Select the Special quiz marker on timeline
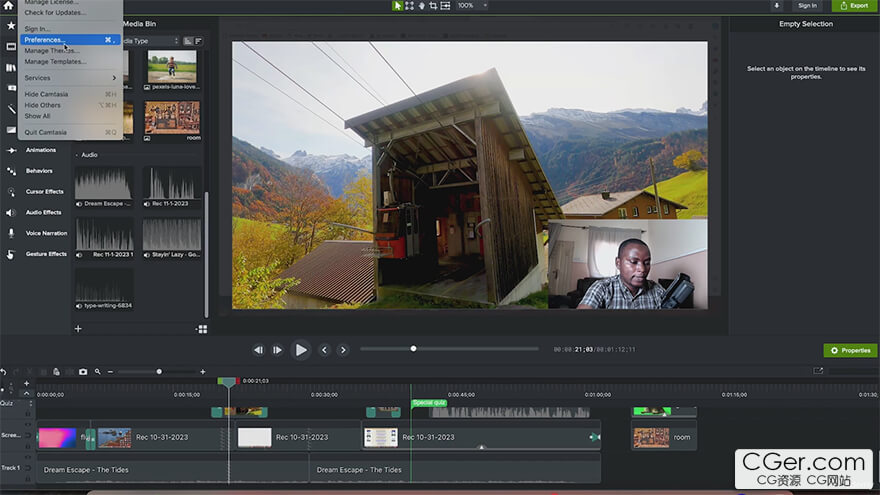This screenshot has width=880, height=495. click(429, 403)
